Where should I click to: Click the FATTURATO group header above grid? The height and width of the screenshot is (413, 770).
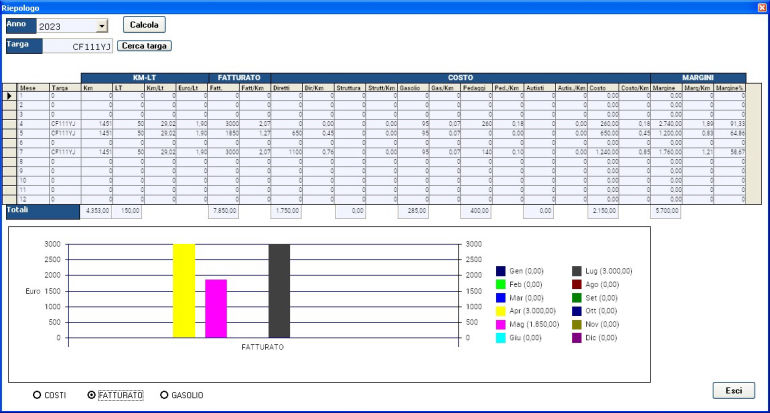click(239, 78)
